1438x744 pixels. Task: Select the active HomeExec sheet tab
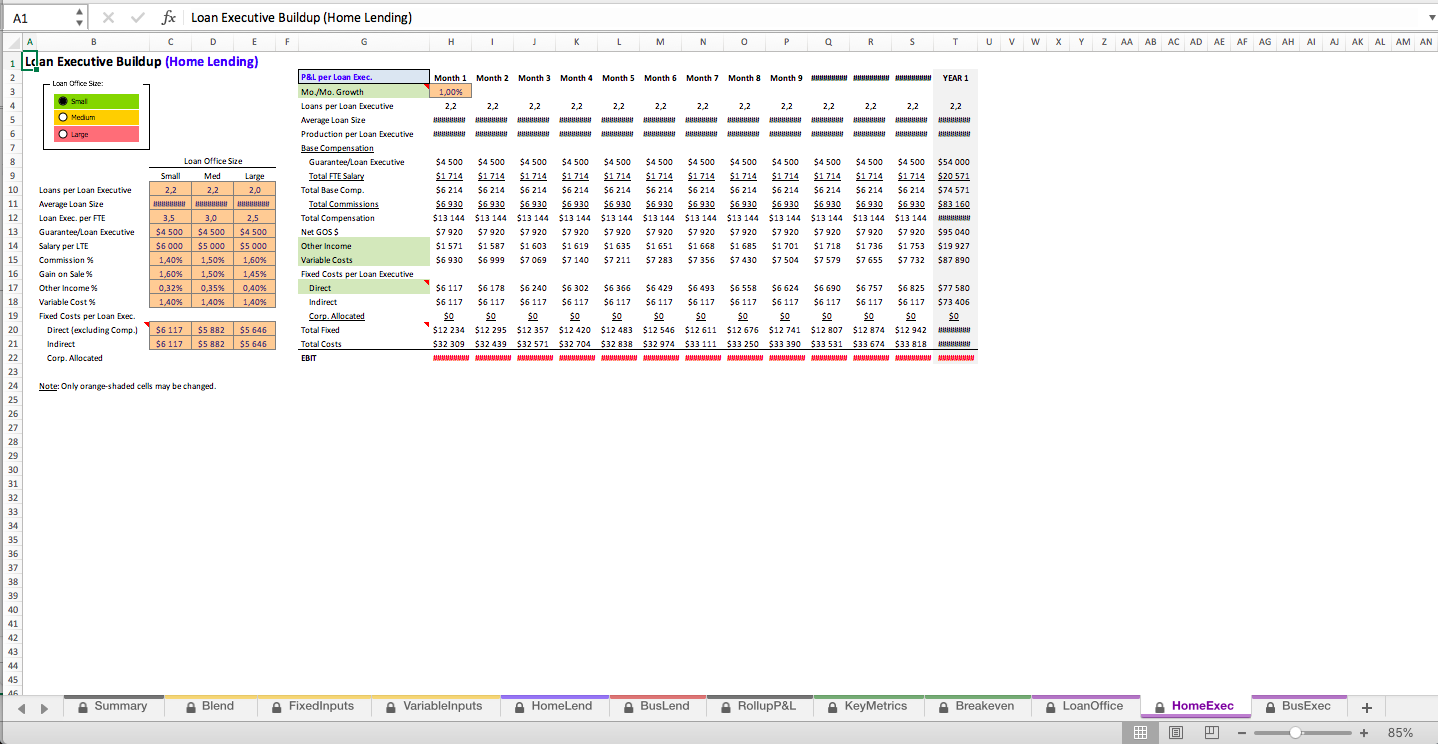point(1194,706)
